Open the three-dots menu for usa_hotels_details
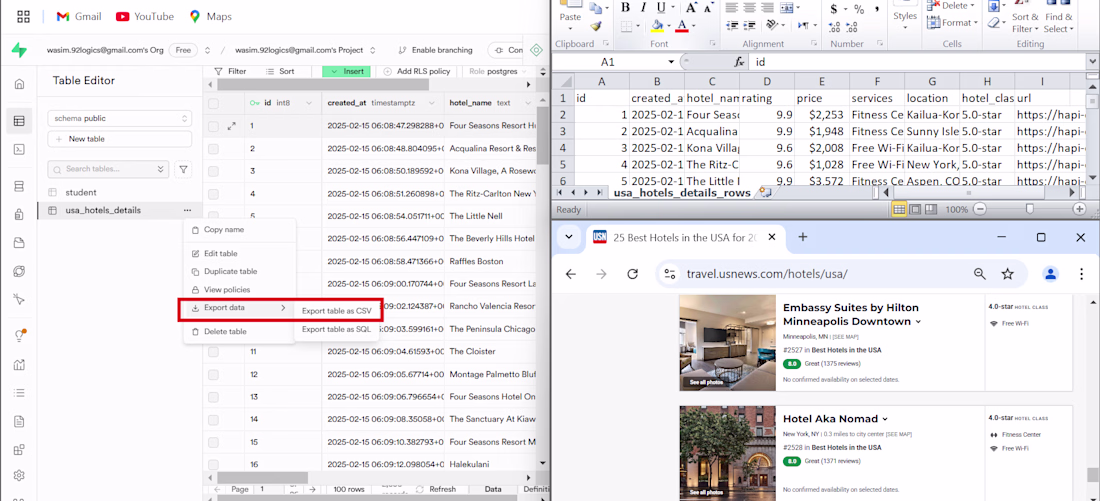The height and width of the screenshot is (501, 1100). [x=187, y=211]
